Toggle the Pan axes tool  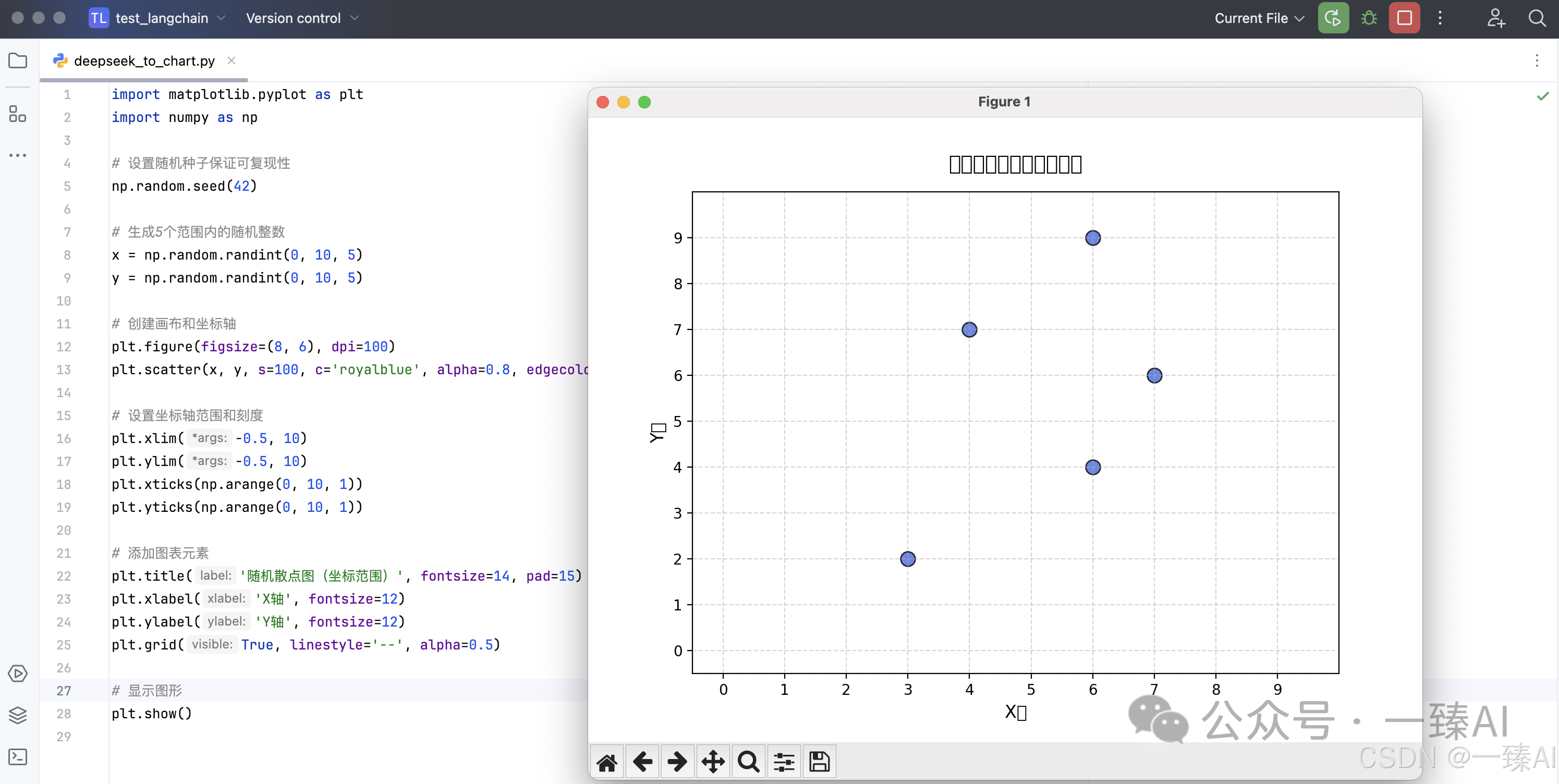[713, 762]
